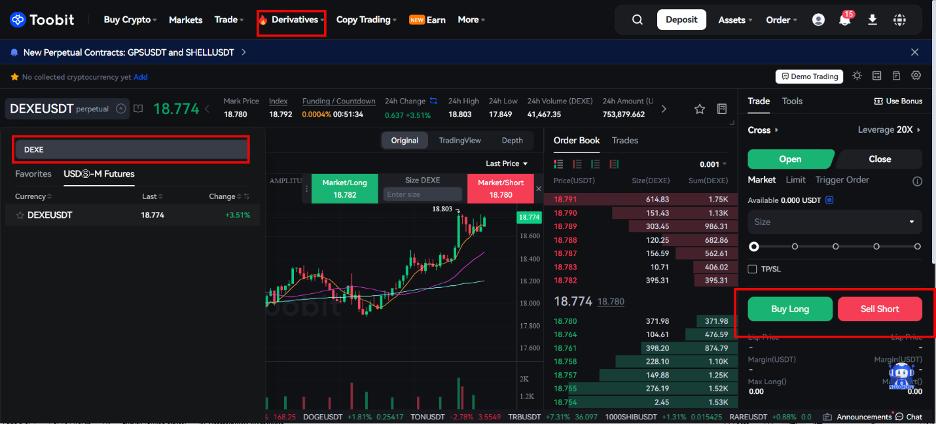Click the notebook icon next to header star
936x424 pixels.
click(x=722, y=109)
